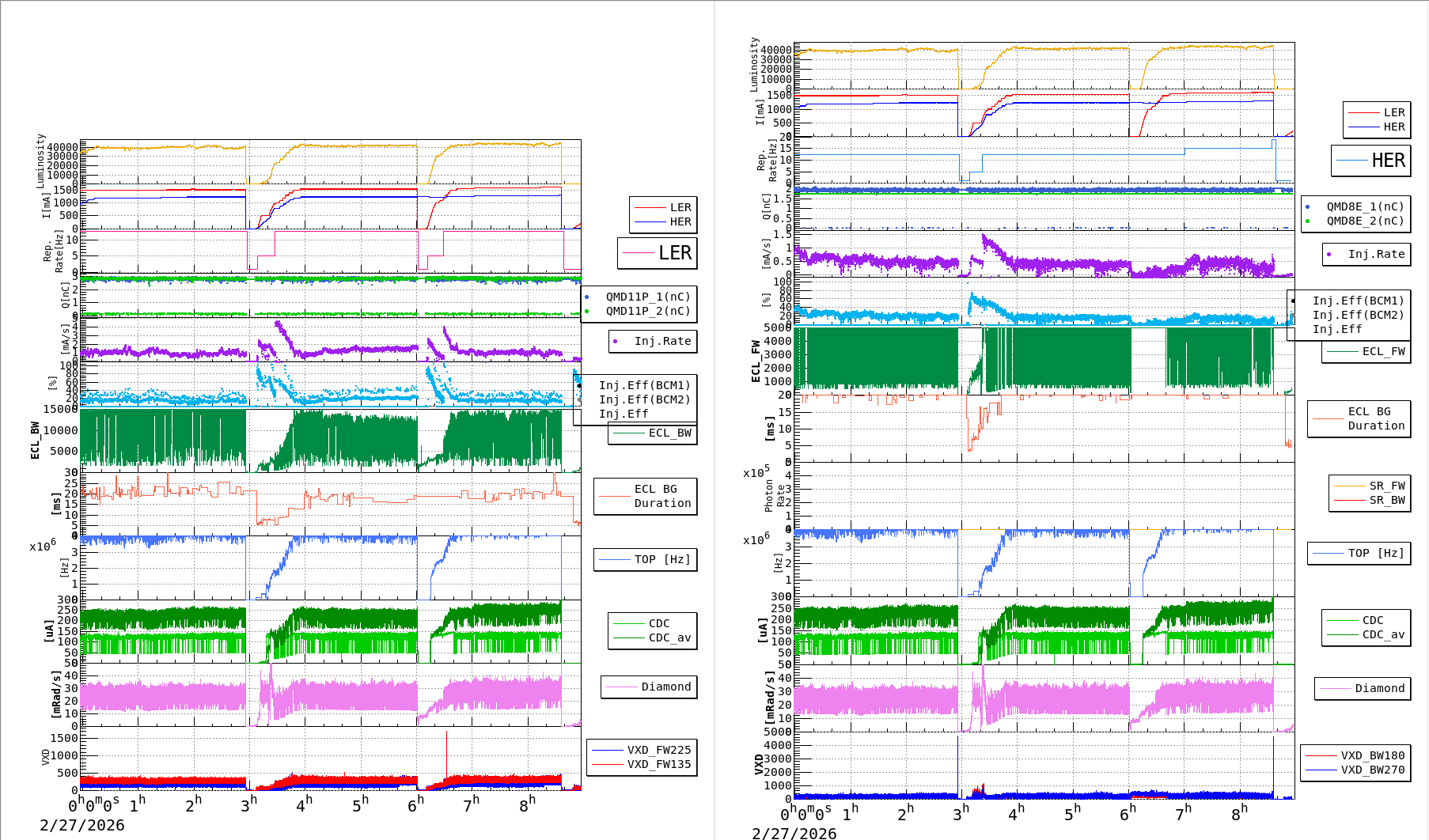The height and width of the screenshot is (840, 1429).
Task: Click the VXD_FW225 legend entry
Action: point(658,750)
